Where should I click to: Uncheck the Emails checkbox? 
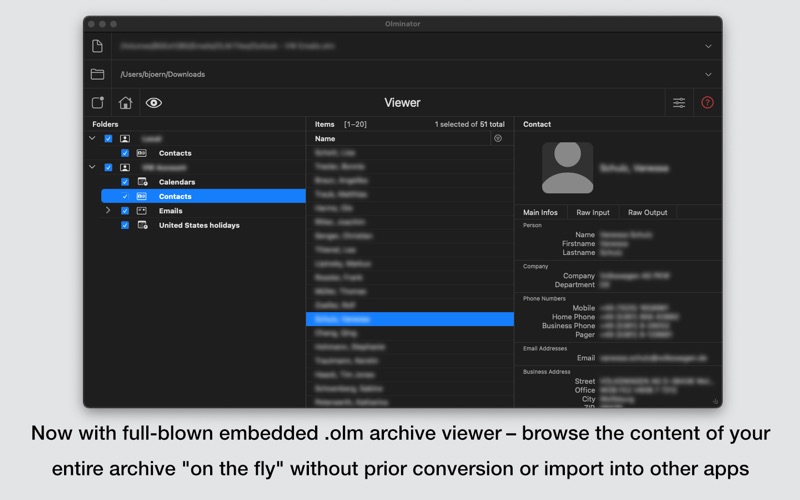point(125,211)
